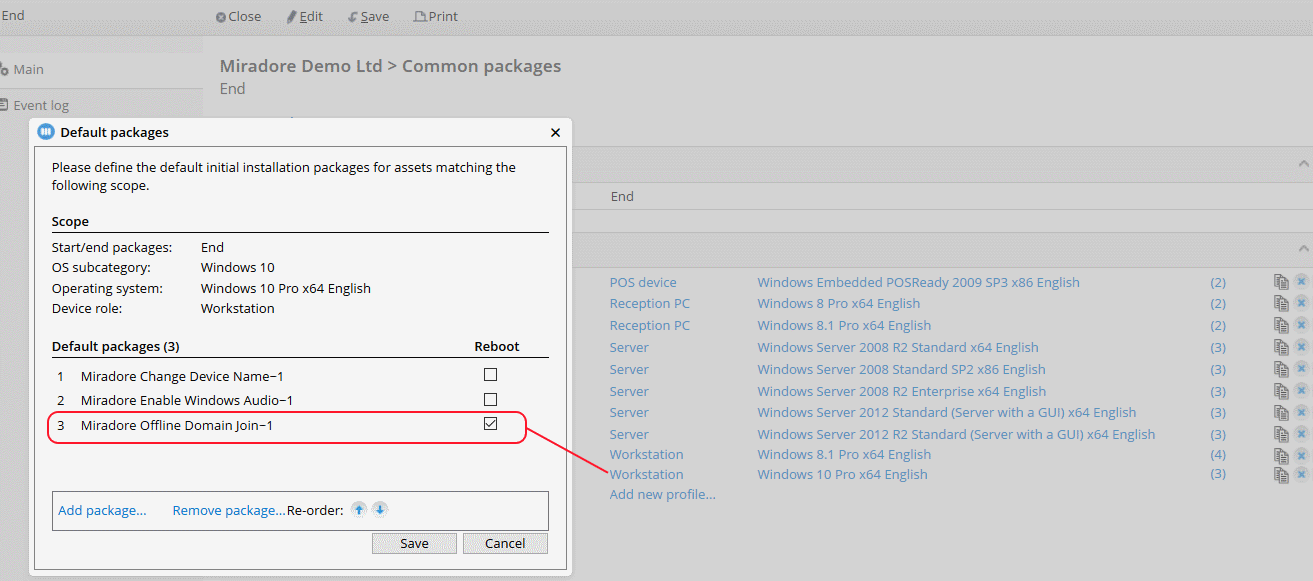The image size is (1313, 581).
Task: Move selected package down in order
Action: pos(380,509)
